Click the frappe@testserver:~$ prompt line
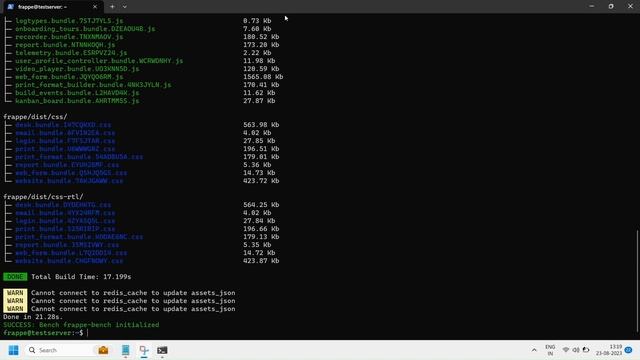Viewport: 640px width, 360px height. (43, 333)
